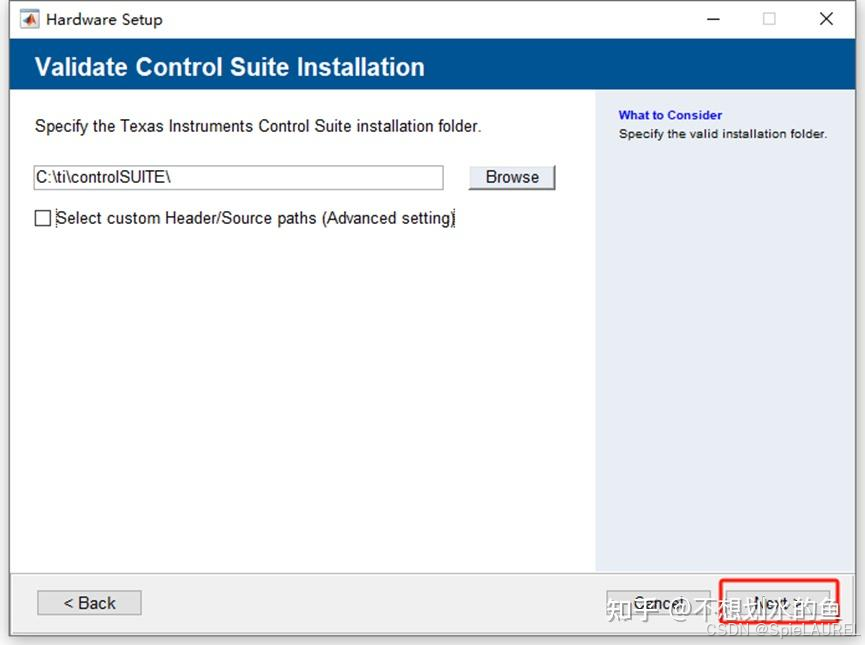Maximize the Hardware Setup window
This screenshot has height=645, width=865.
click(769, 19)
